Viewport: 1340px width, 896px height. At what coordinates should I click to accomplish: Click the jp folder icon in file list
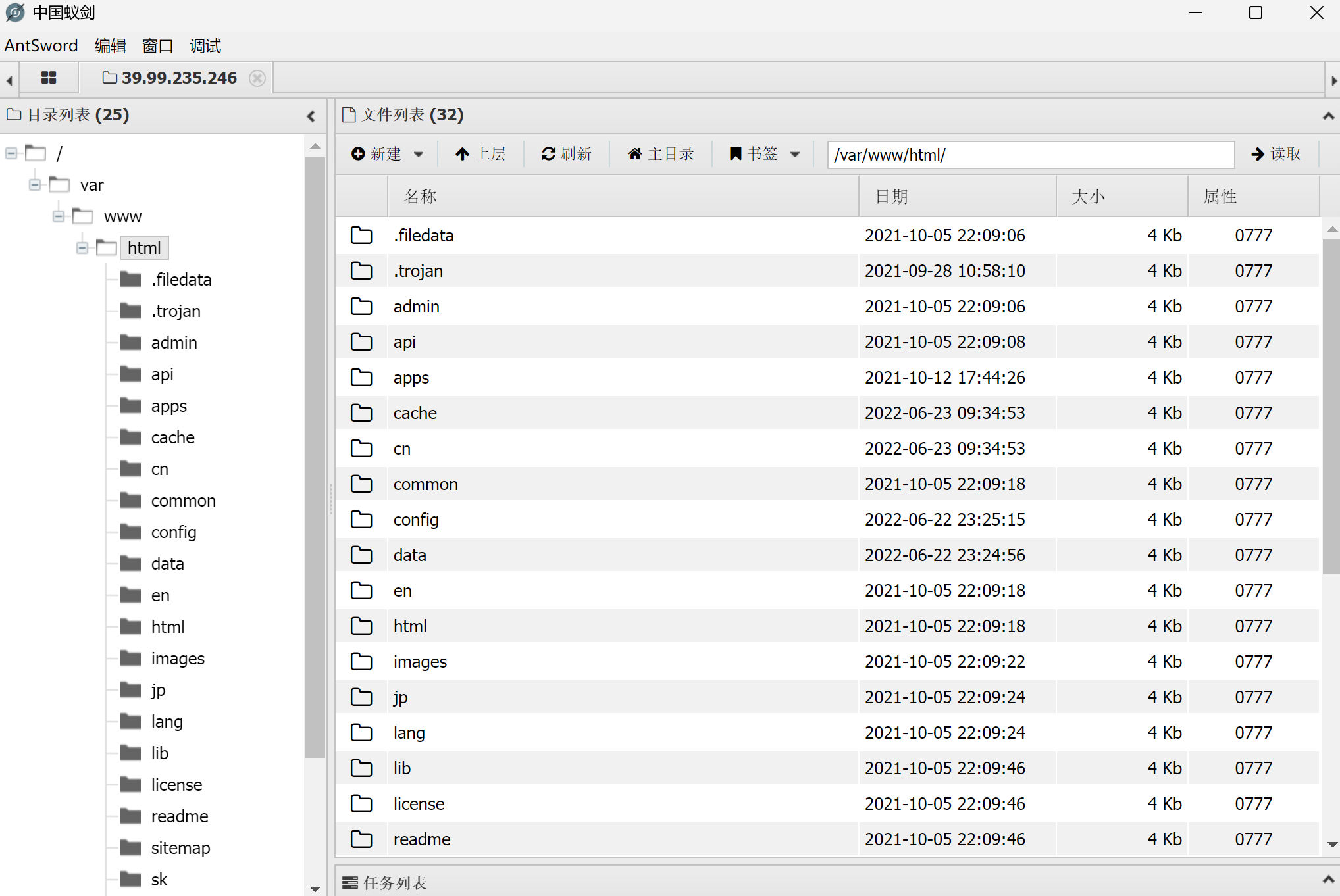(361, 697)
